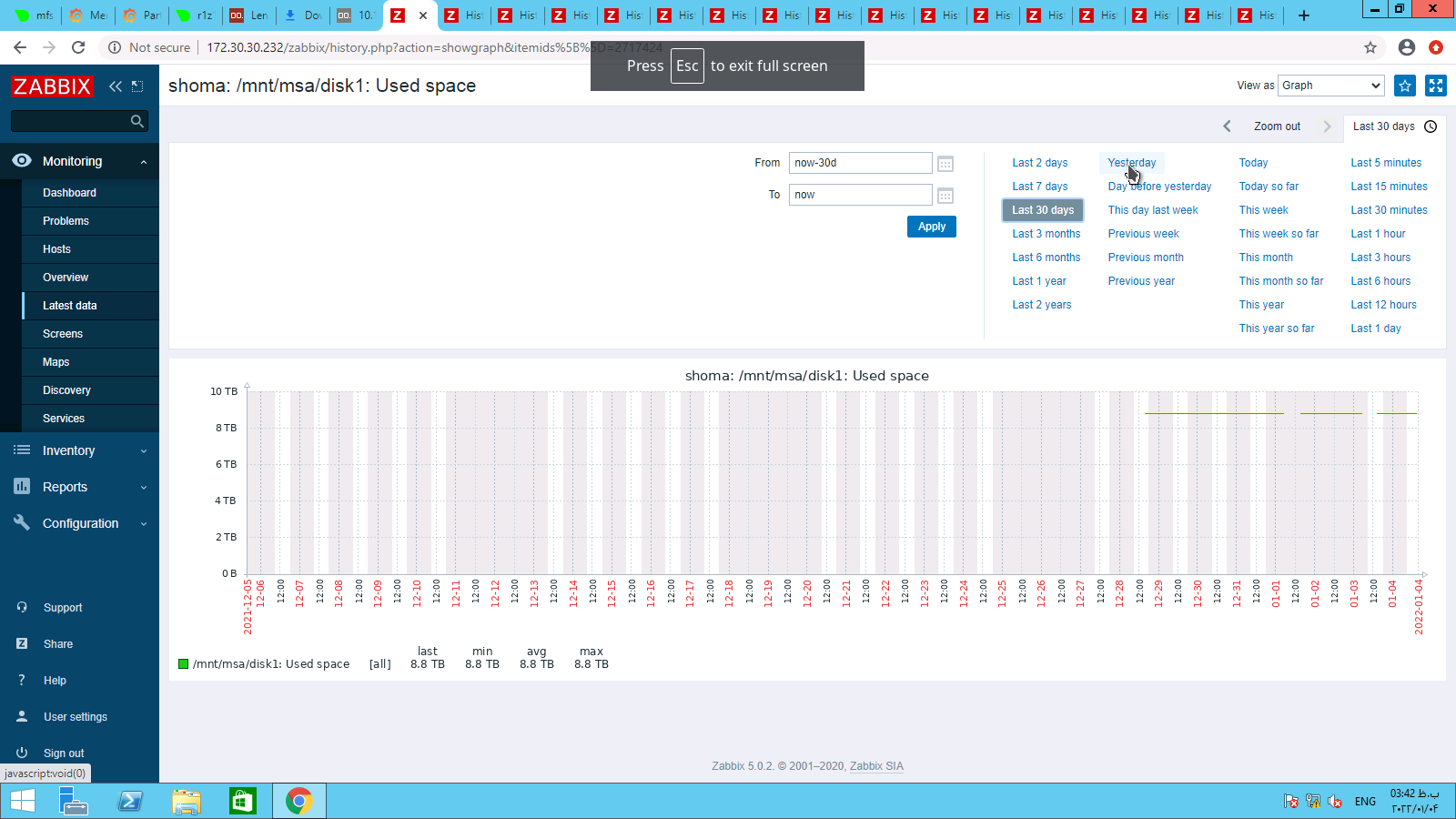This screenshot has height=819, width=1456.
Task: Toggle the sidebar hide icon
Action: (137, 86)
